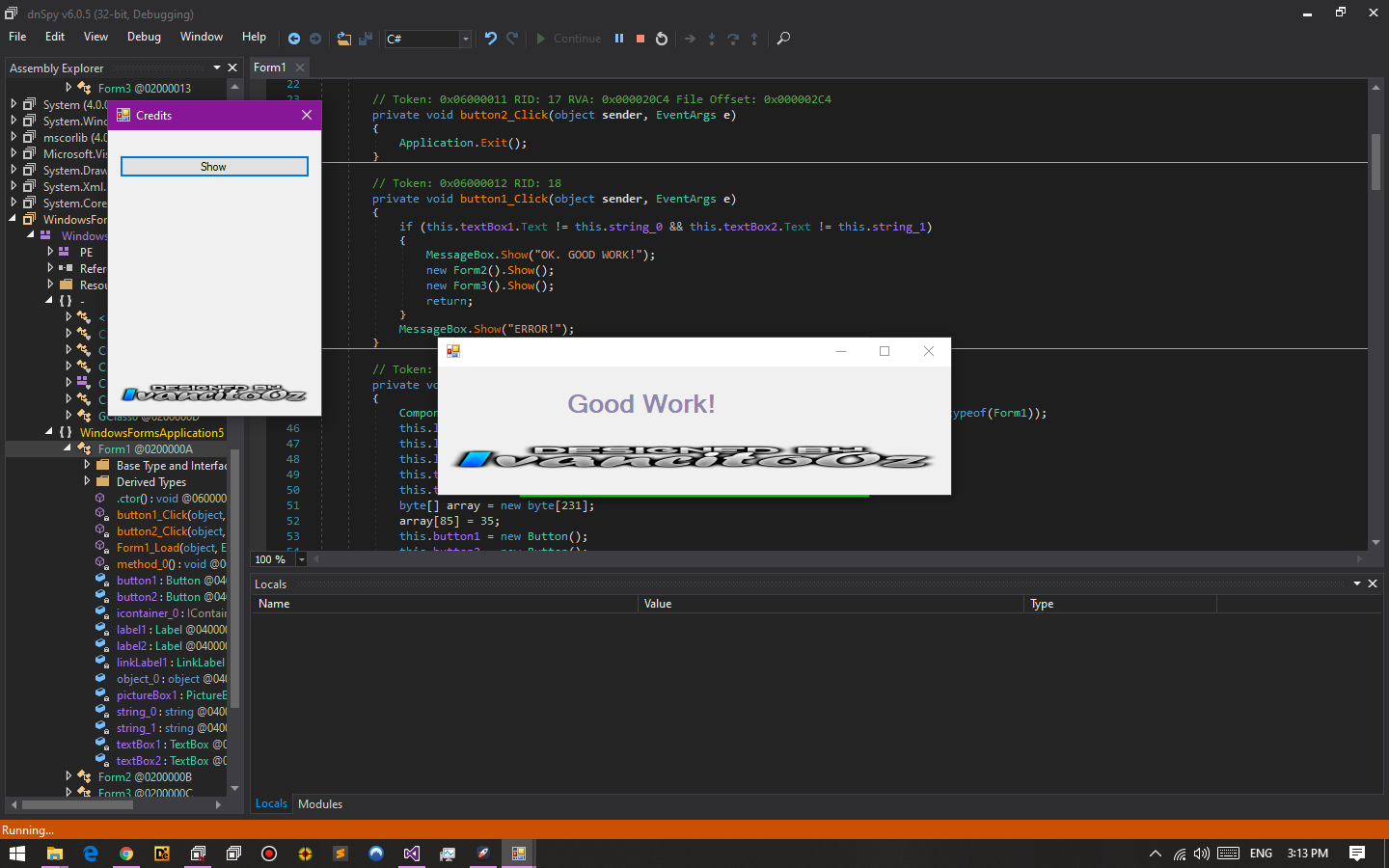This screenshot has width=1389, height=868.
Task: Open the Debug menu
Action: pyautogui.click(x=144, y=37)
